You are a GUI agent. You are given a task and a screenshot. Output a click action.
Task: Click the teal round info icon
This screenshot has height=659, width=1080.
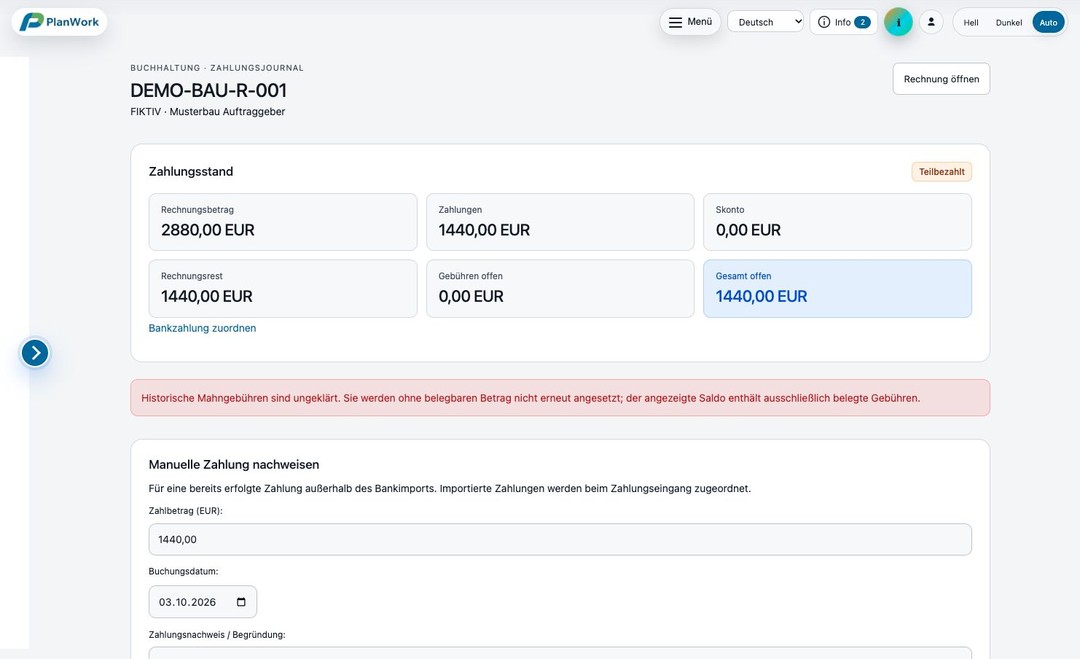(x=898, y=22)
